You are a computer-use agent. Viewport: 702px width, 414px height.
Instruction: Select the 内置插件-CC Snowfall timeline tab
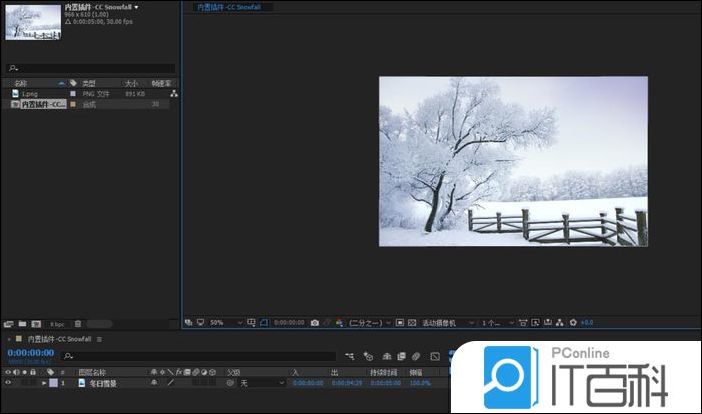(x=59, y=339)
